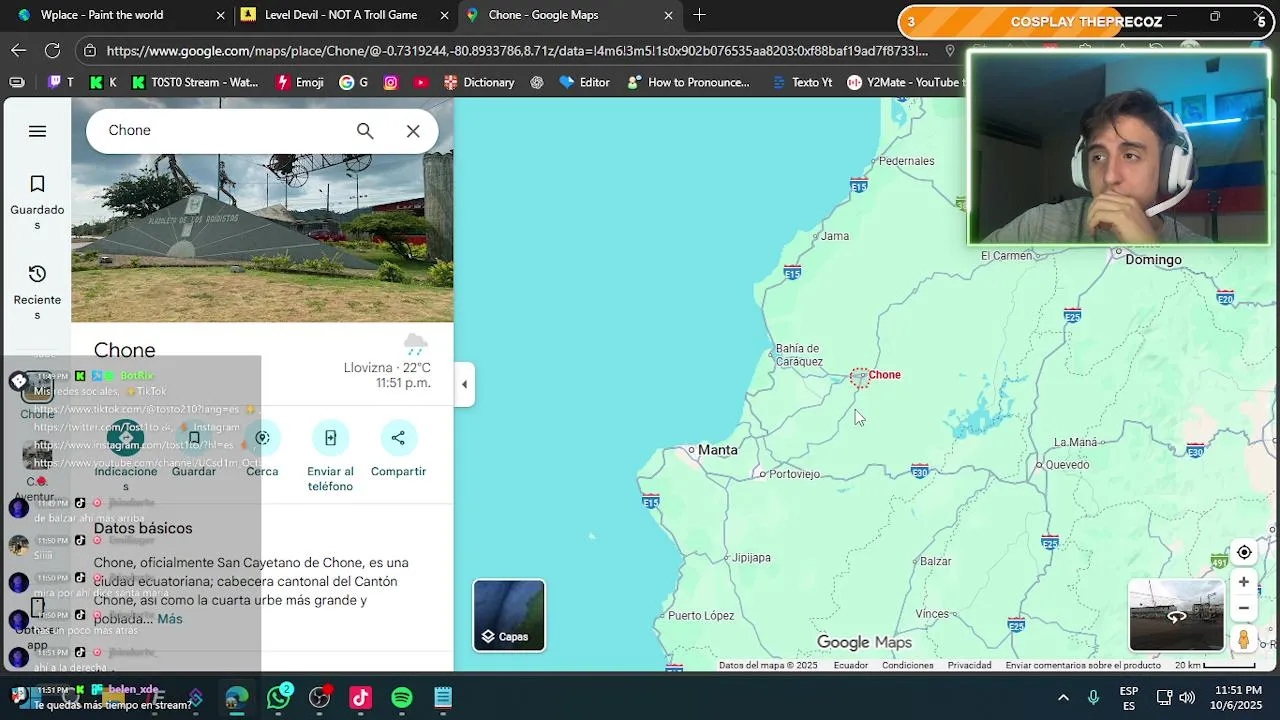The width and height of the screenshot is (1280, 720).
Task: Zoom out the map with minus button
Action: tap(1244, 608)
